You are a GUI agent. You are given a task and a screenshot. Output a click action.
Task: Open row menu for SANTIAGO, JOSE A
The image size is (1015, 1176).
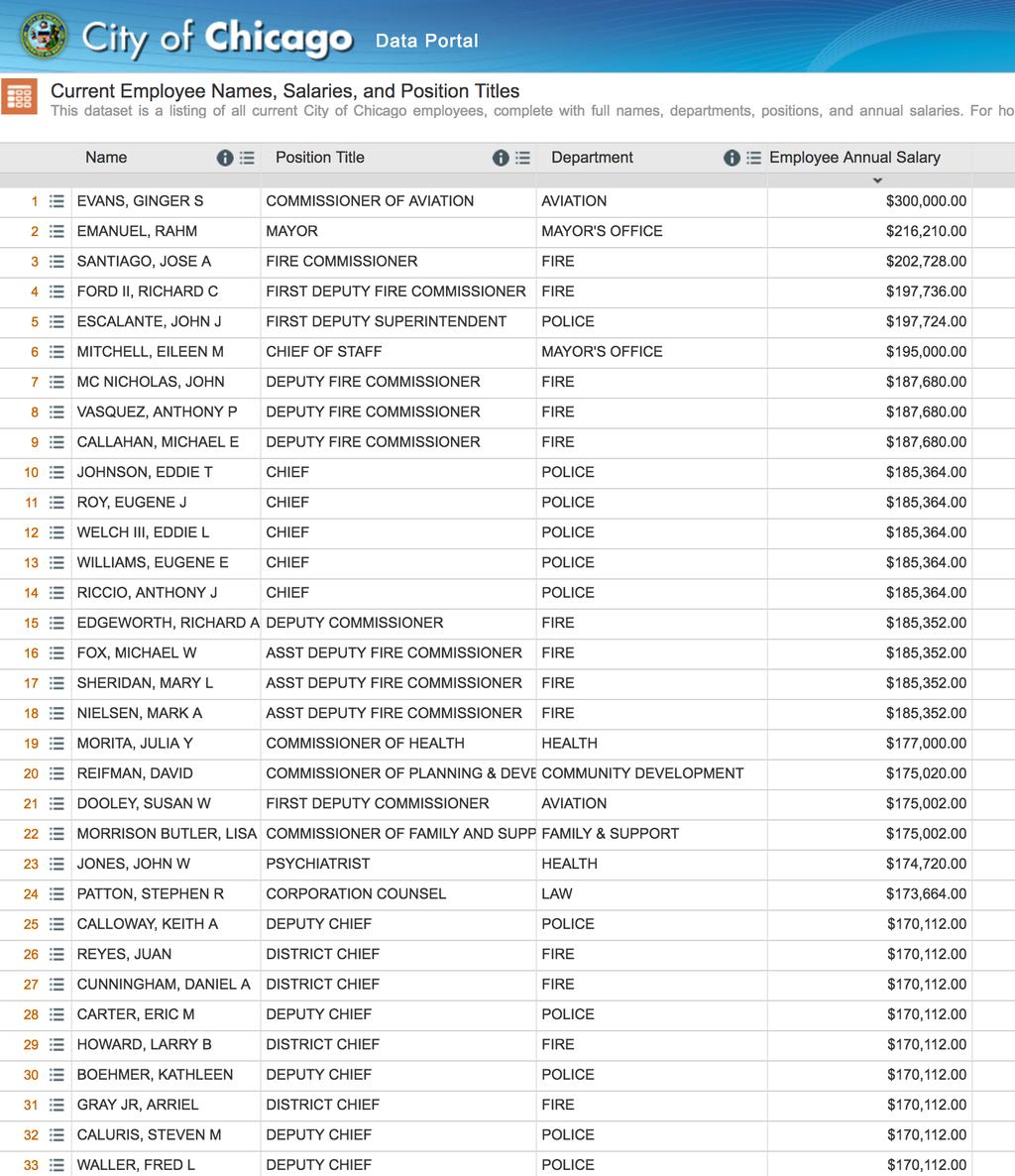(x=56, y=261)
